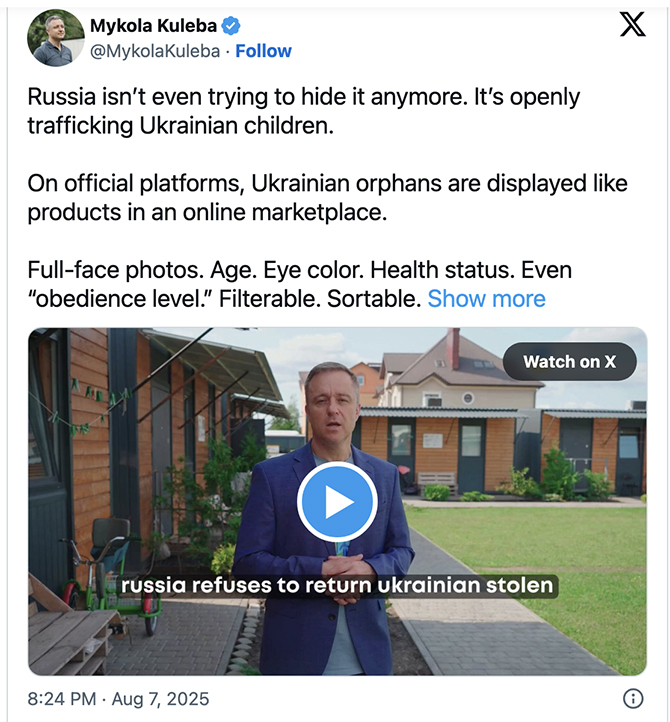Viewport: 670px width, 722px height.
Task: Click the man's face in video preview
Action: coord(332,405)
